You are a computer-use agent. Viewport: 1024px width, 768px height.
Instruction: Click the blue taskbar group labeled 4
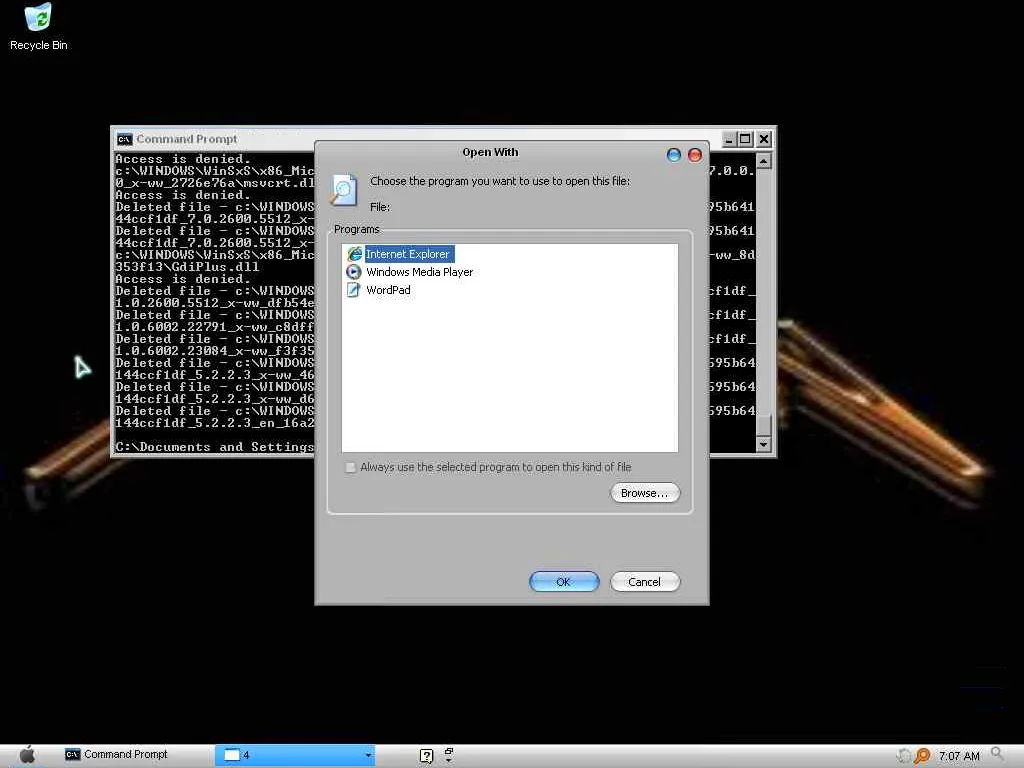click(295, 755)
